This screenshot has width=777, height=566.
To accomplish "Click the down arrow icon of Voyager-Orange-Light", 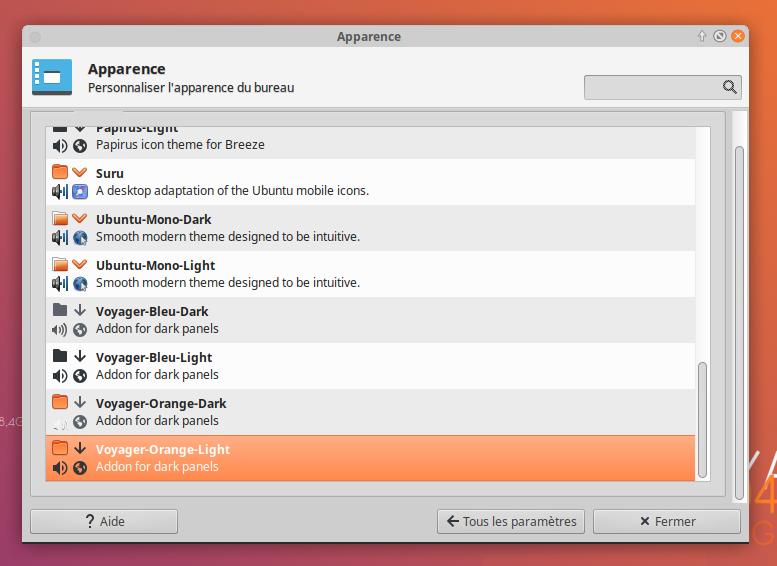I will click(80, 449).
